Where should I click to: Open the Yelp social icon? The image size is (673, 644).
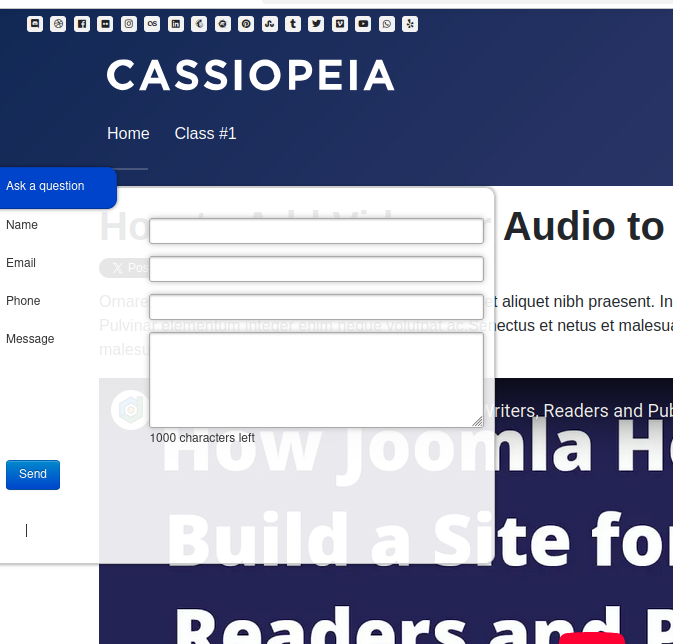[410, 24]
